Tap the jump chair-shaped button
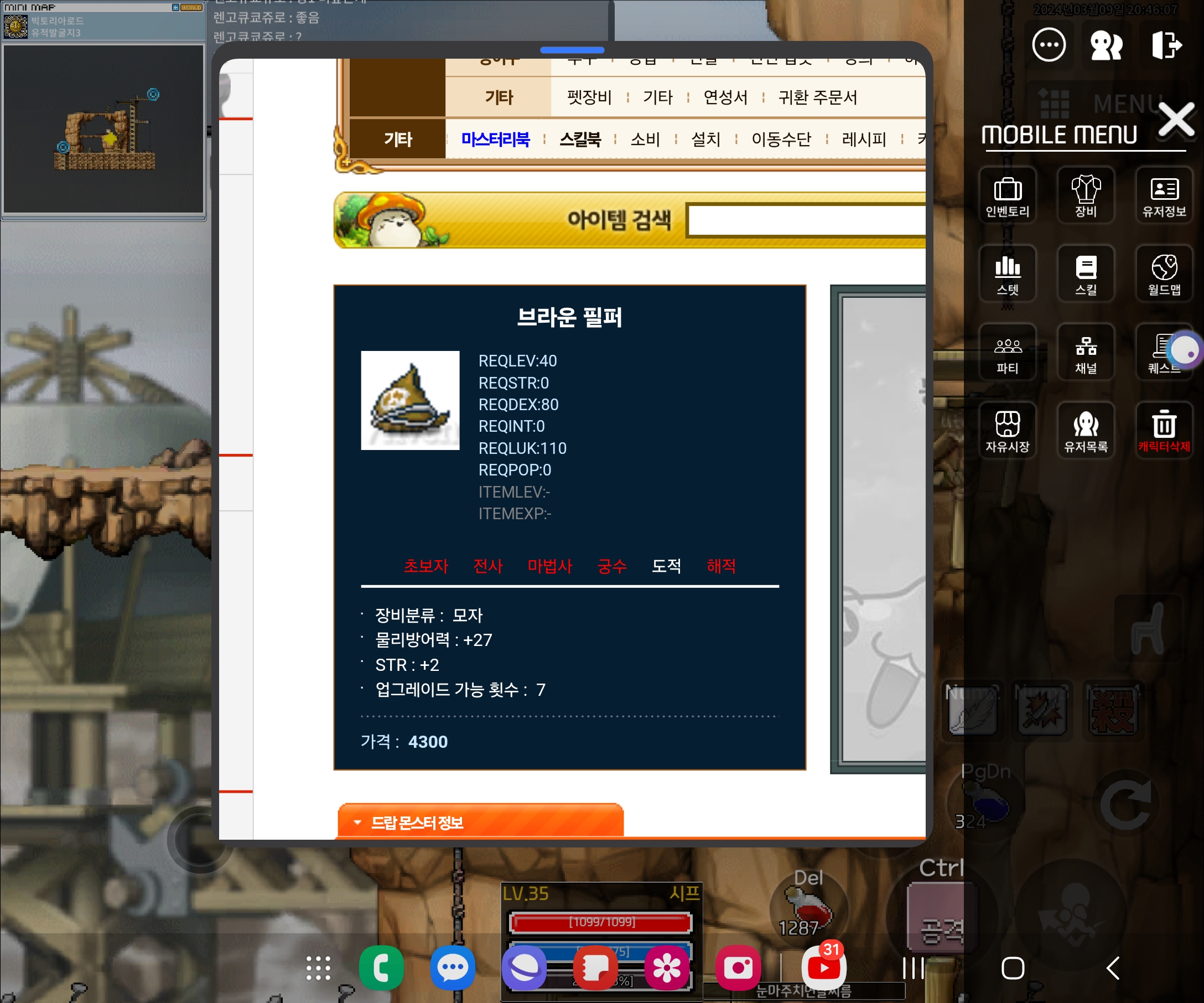Screen dimensions: 1204x1003 1148,629
